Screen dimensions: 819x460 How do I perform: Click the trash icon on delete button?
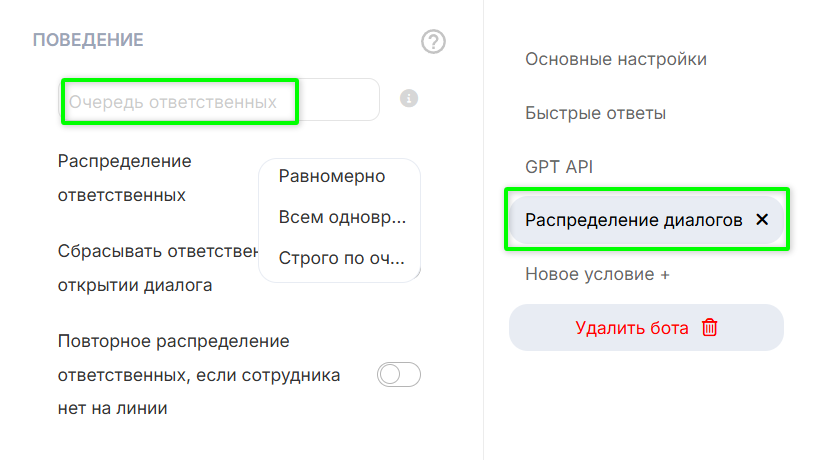710,327
